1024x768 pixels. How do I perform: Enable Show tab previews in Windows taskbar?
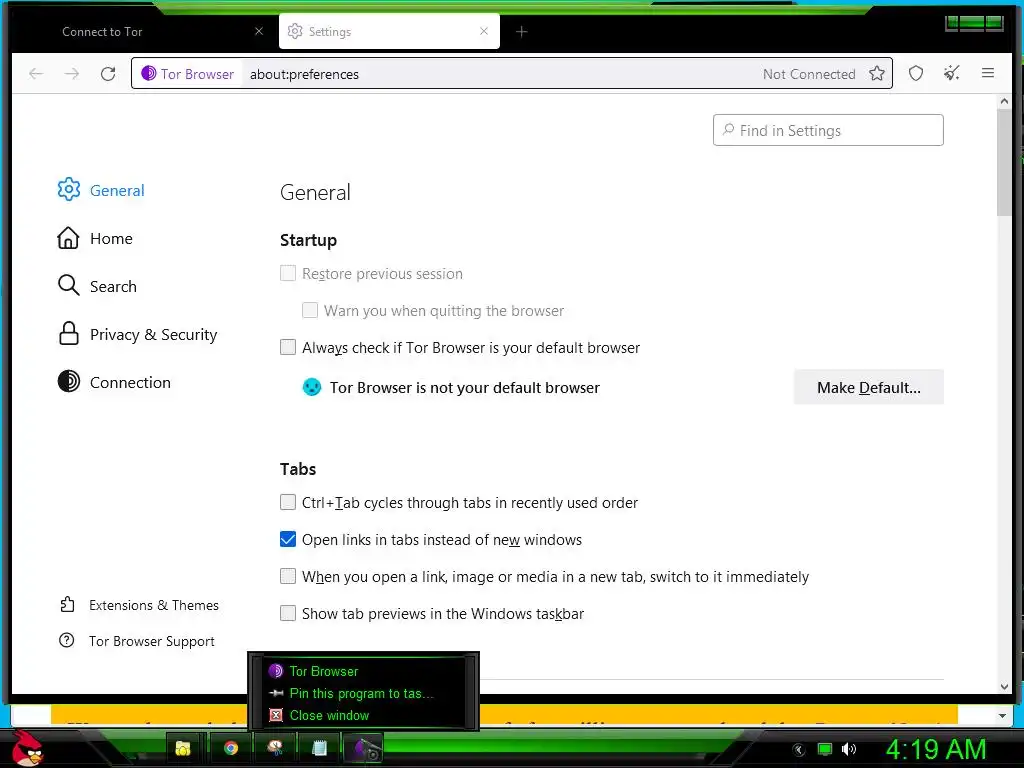tap(288, 613)
